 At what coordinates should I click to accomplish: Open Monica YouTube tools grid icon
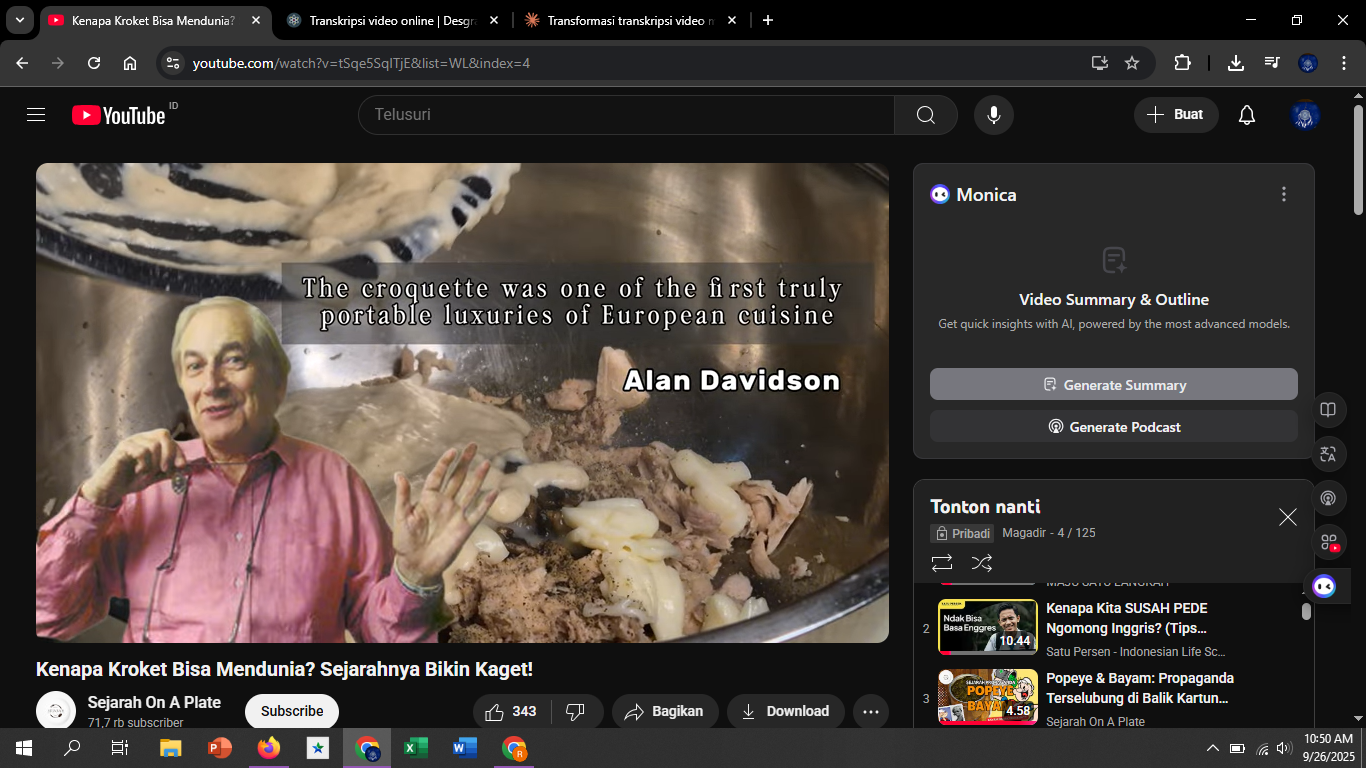pos(1328,543)
